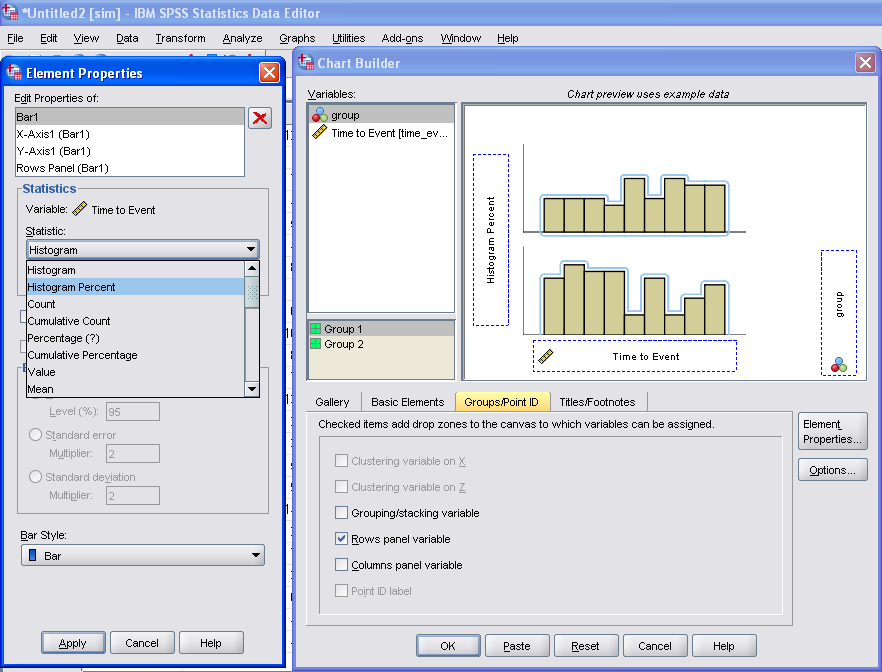Click the Group 1 category icon

[316, 329]
